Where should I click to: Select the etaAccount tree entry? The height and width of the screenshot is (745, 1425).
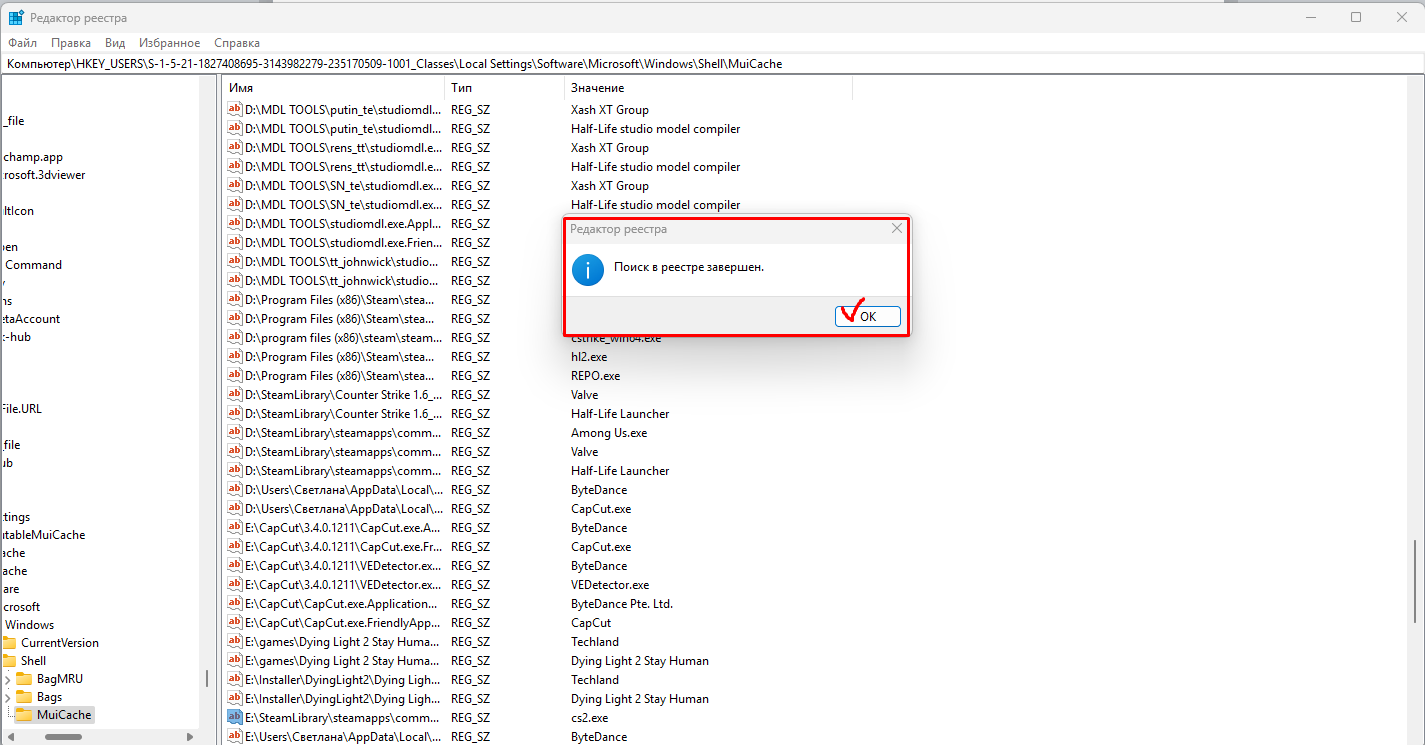pos(30,319)
